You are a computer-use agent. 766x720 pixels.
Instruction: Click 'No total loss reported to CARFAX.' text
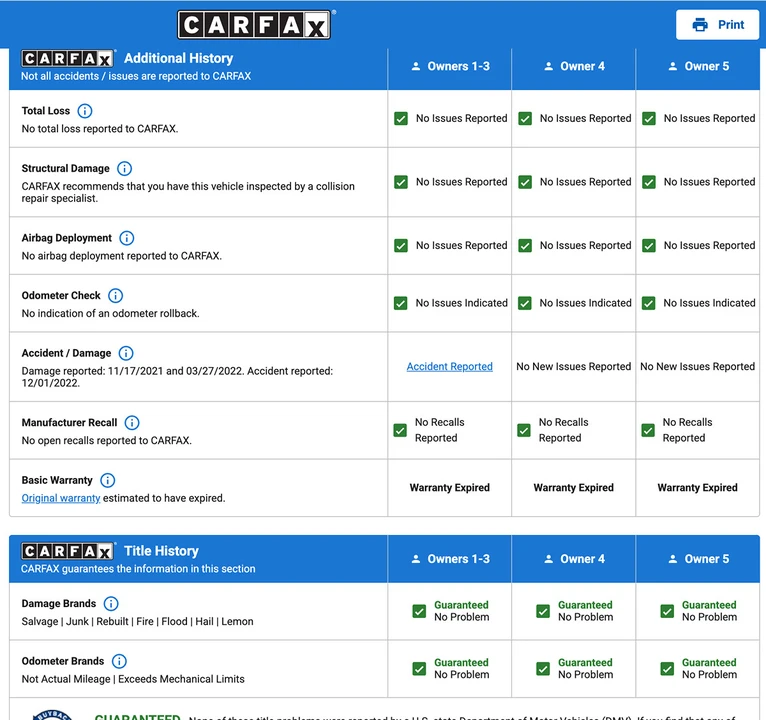pos(100,129)
